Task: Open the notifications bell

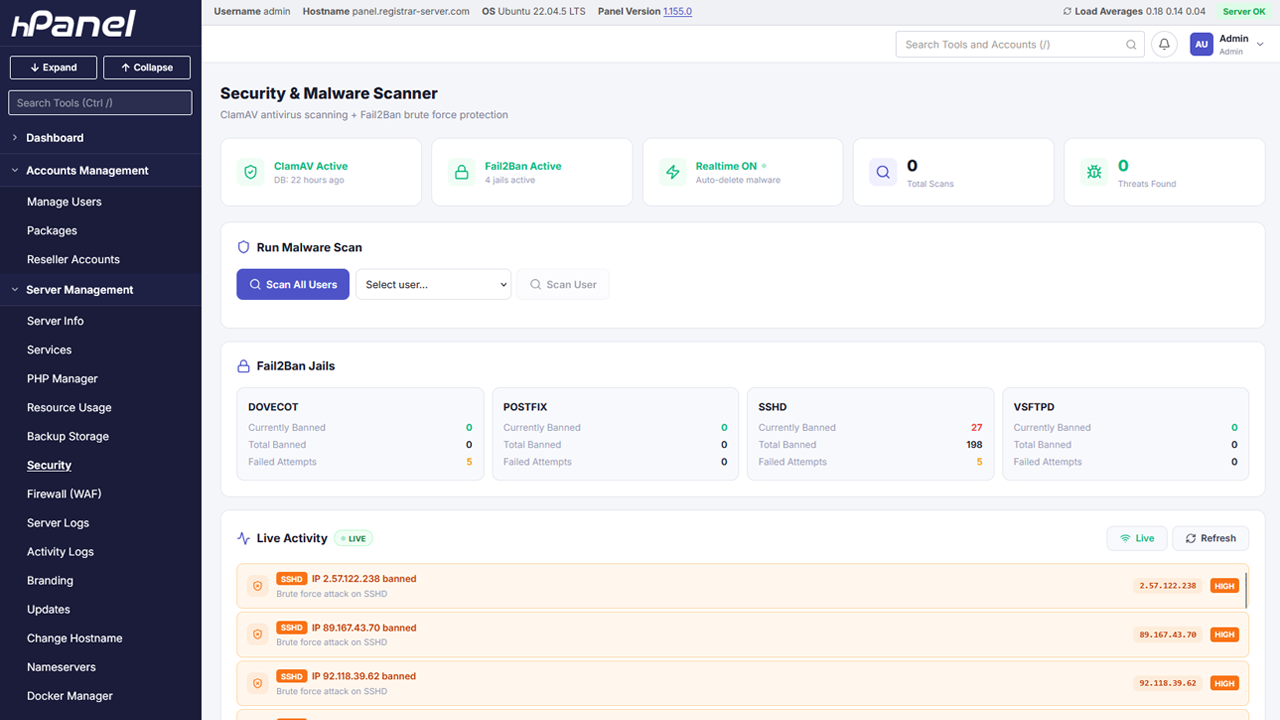Action: pos(1164,44)
